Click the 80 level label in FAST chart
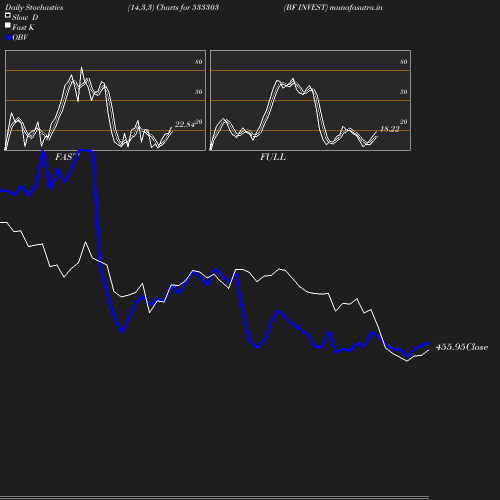This screenshot has height=500, width=500. pos(199,62)
